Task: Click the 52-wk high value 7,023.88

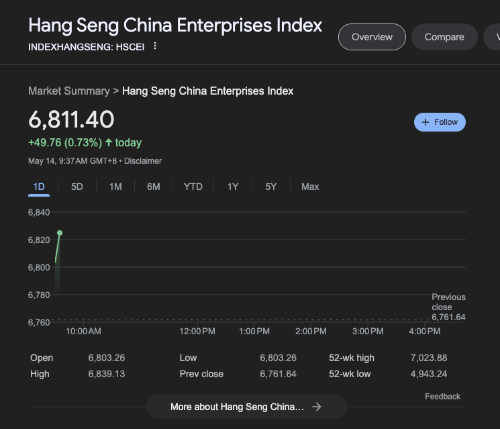Action: point(429,358)
